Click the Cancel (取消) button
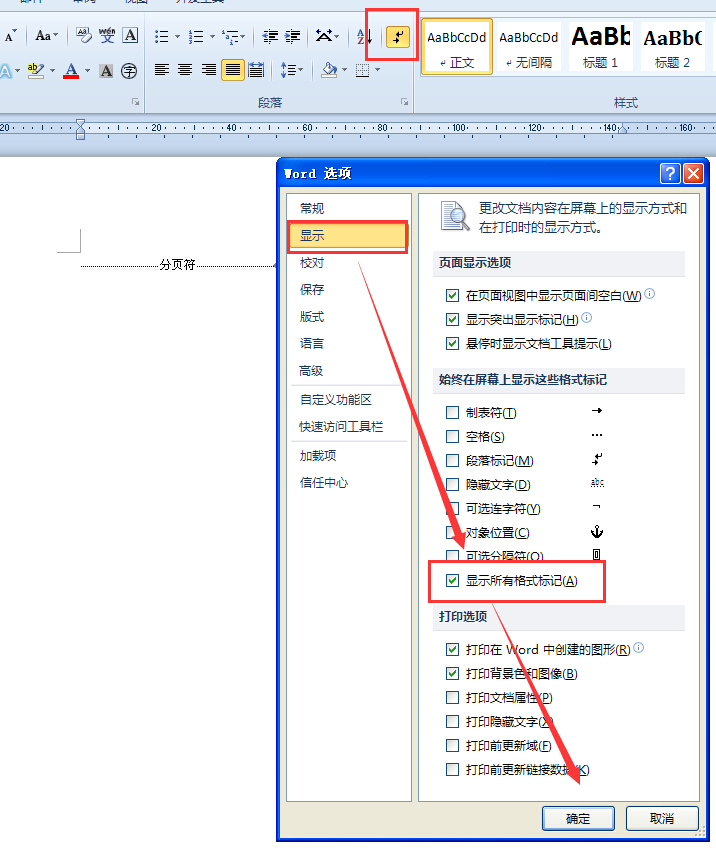 [662, 818]
